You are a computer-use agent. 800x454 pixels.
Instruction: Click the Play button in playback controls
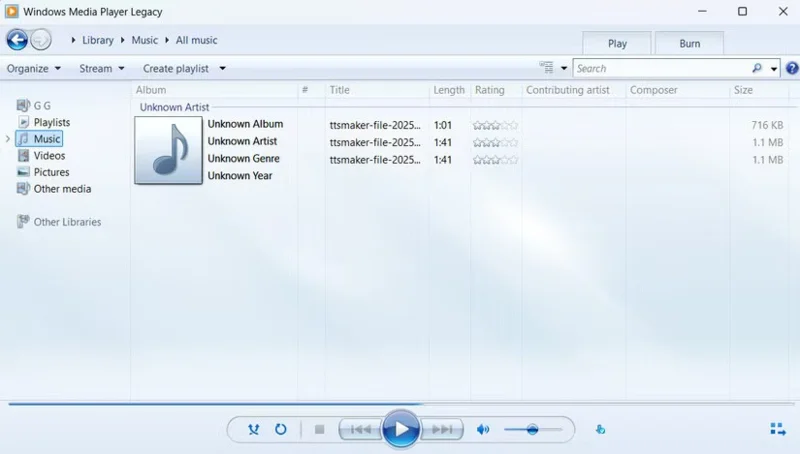(x=401, y=429)
